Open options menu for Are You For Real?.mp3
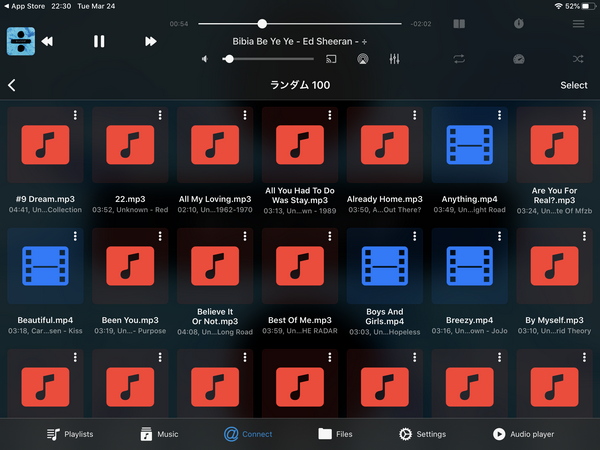Screen dimensions: 600x450 tap(584, 115)
